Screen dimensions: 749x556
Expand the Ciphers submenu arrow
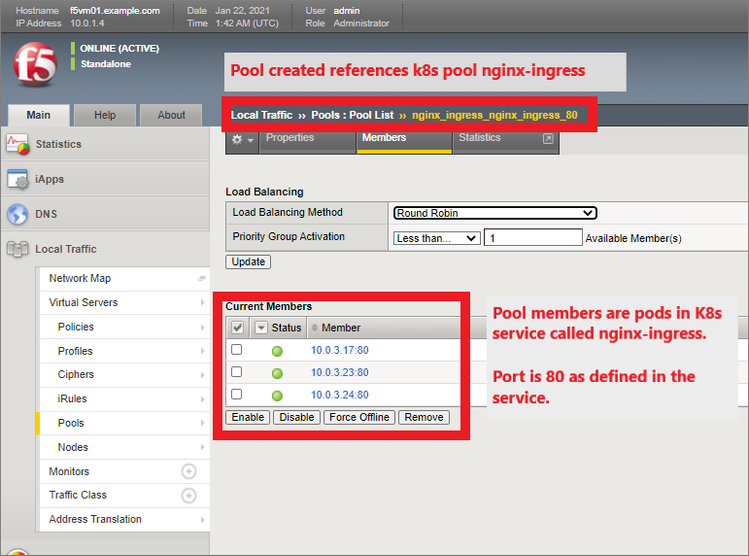point(203,375)
